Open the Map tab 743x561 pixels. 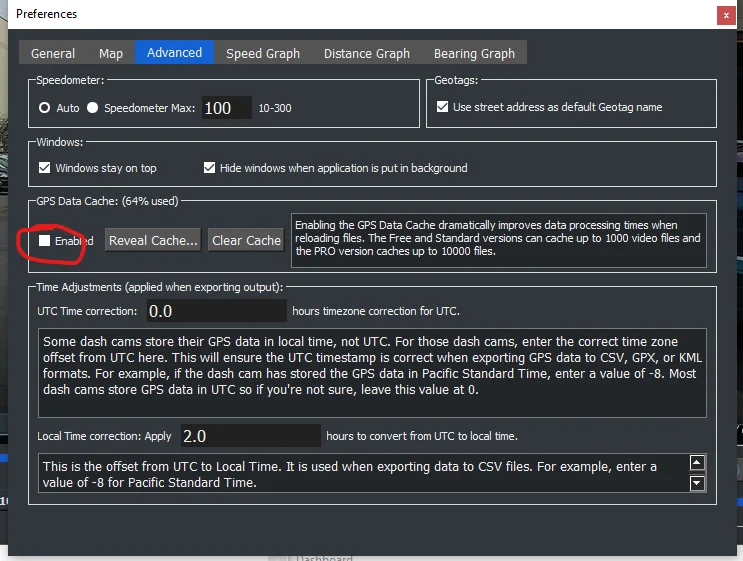tap(111, 53)
